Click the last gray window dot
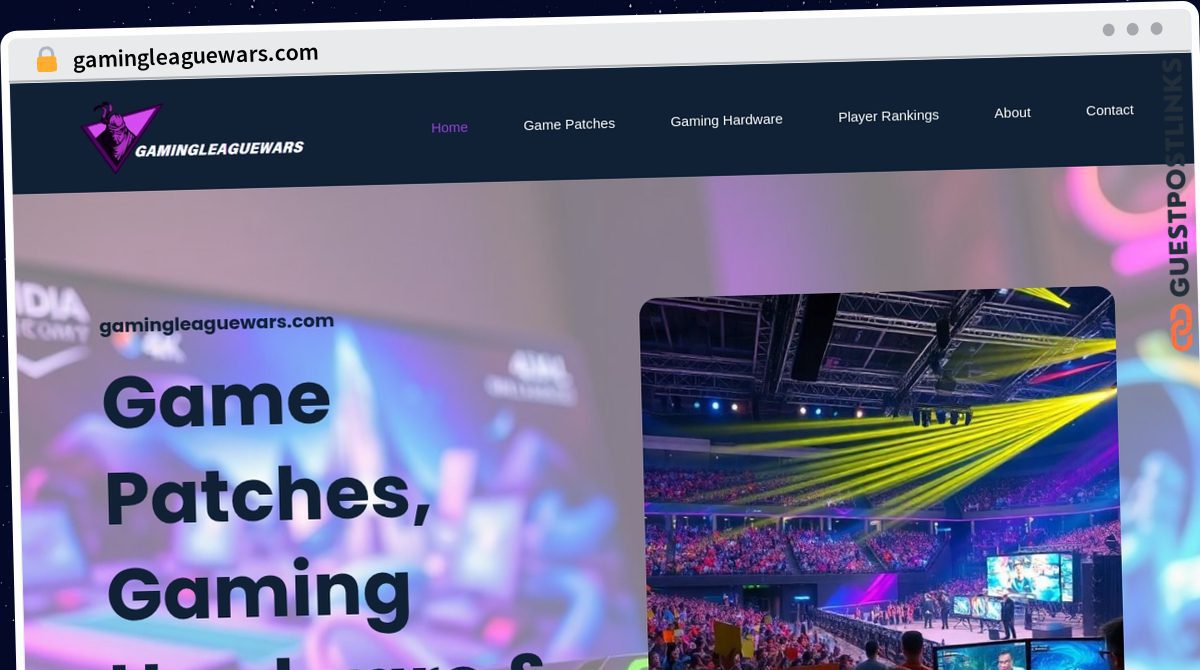The height and width of the screenshot is (670, 1200). pos(1156,29)
